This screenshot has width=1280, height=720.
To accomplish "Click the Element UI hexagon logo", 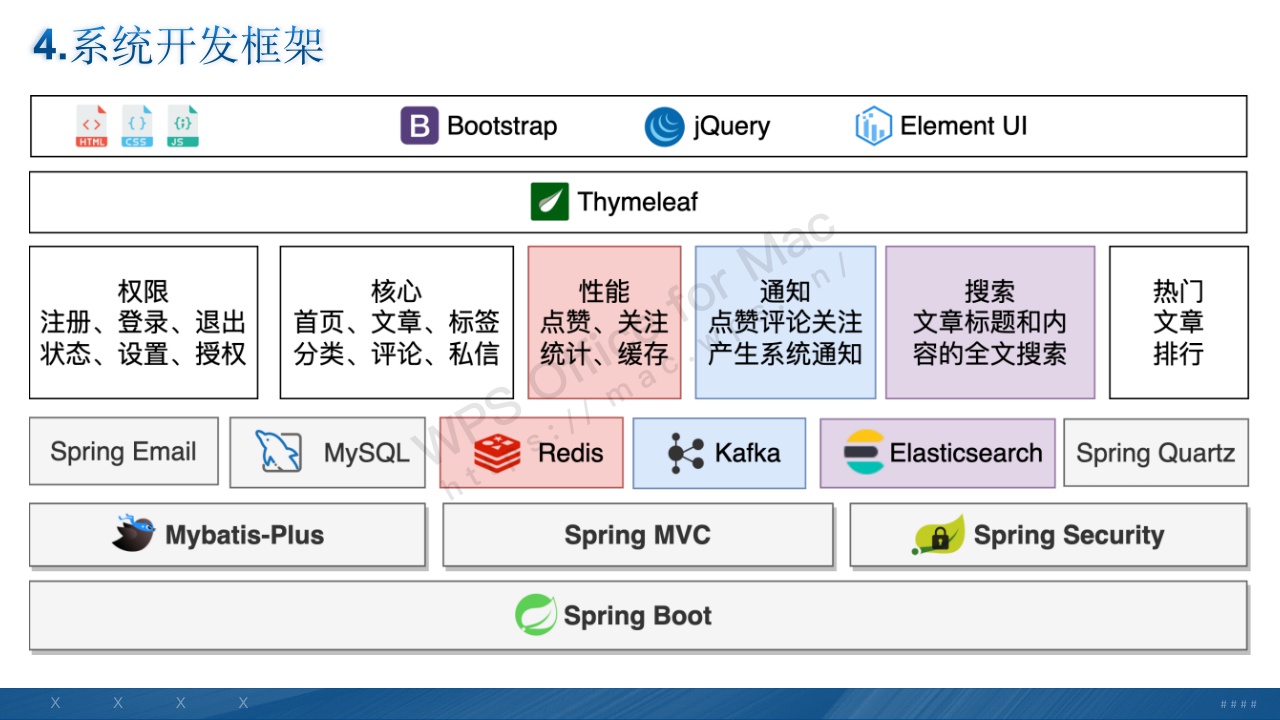I will click(x=873, y=126).
